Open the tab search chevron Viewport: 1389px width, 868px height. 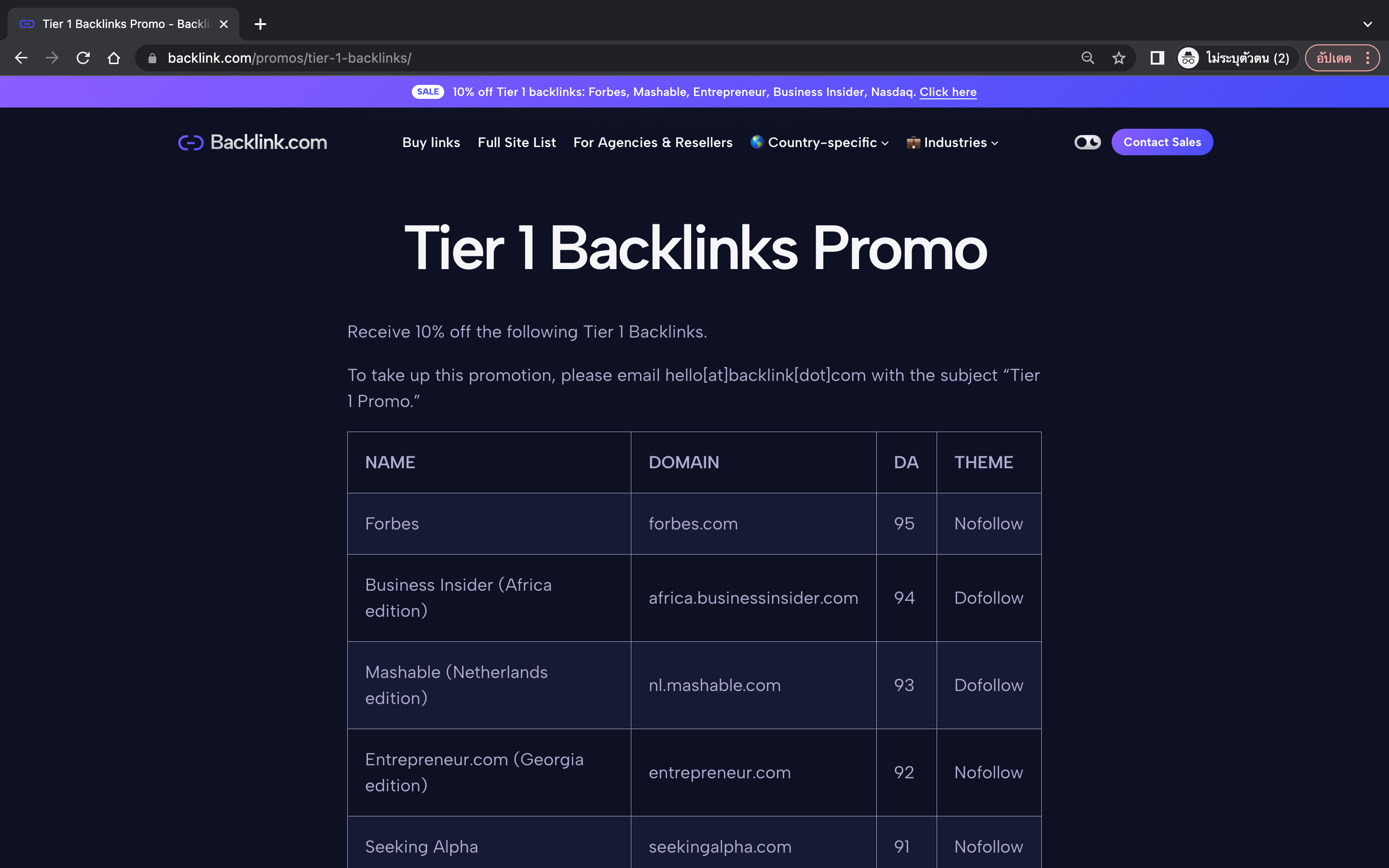pos(1368,24)
